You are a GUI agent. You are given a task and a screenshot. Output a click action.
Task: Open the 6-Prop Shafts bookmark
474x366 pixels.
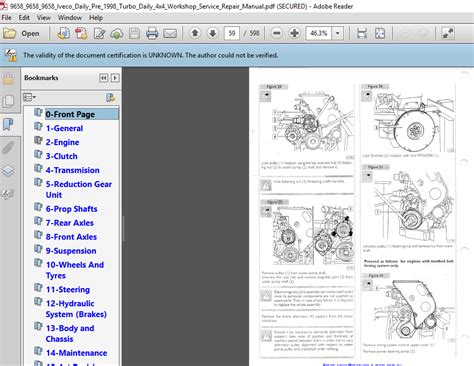click(x=72, y=209)
